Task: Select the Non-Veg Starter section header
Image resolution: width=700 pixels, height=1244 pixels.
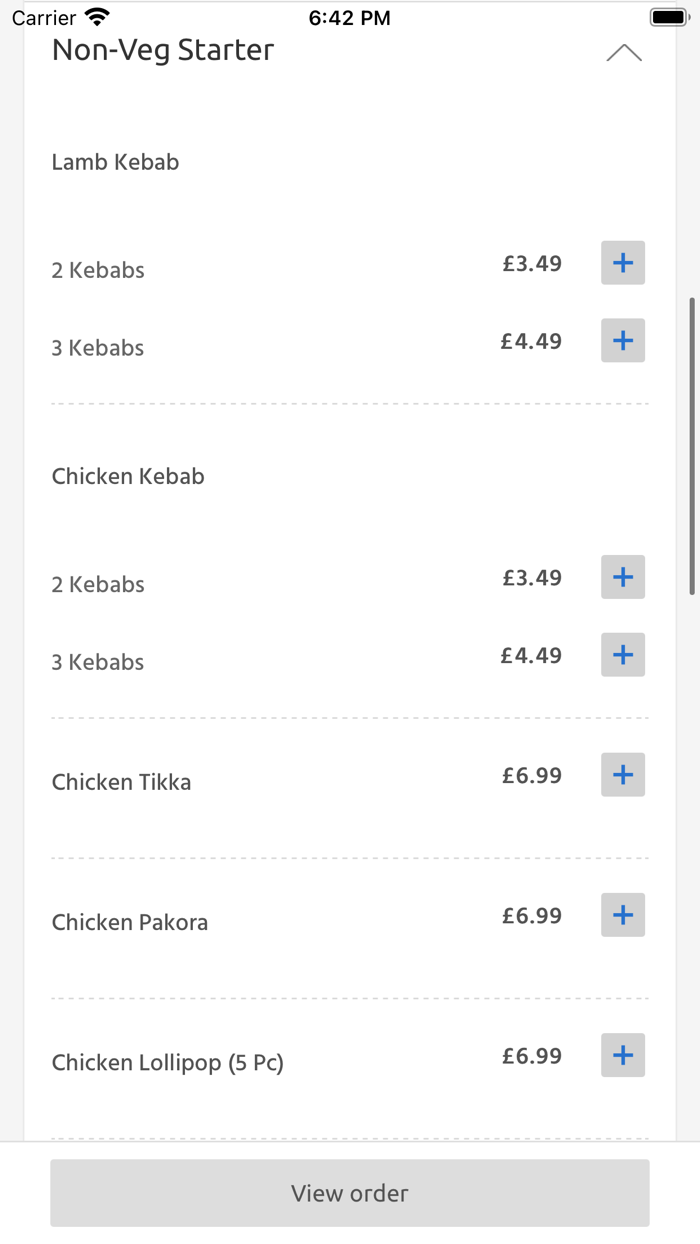Action: coord(163,49)
